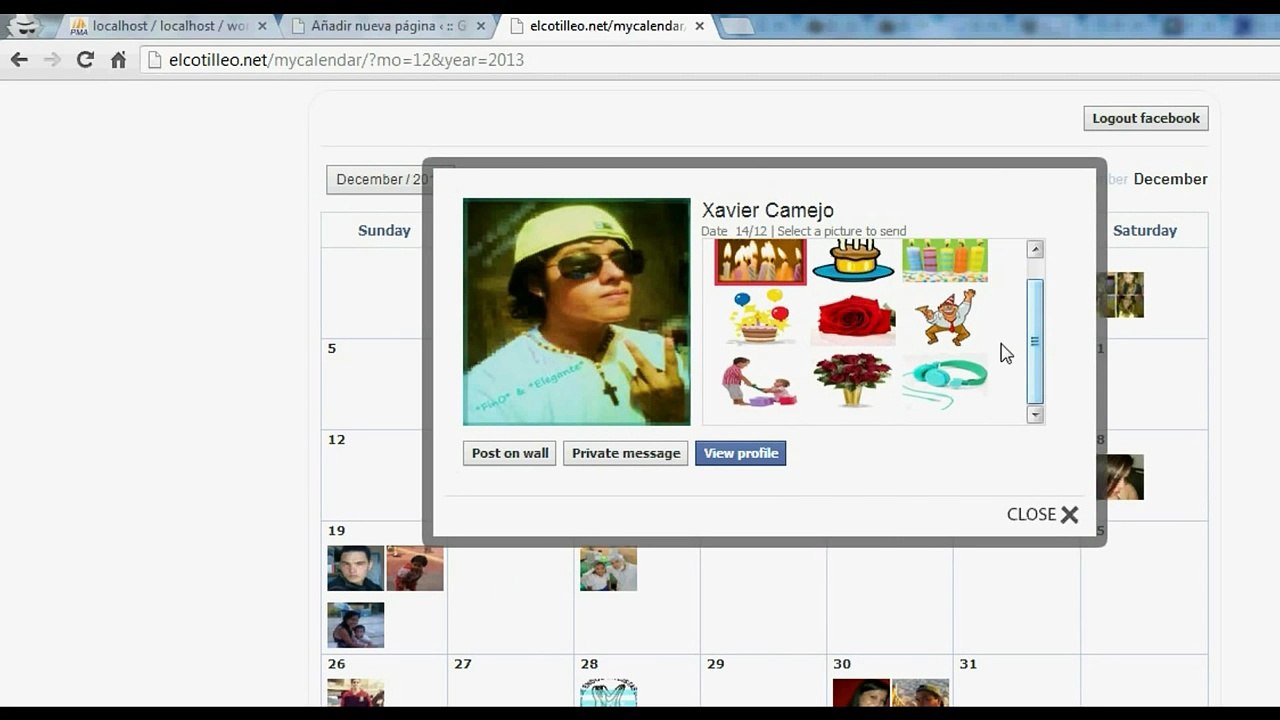This screenshot has width=1280, height=720.
Task: Open second friend photo on day 19
Action: click(415, 568)
